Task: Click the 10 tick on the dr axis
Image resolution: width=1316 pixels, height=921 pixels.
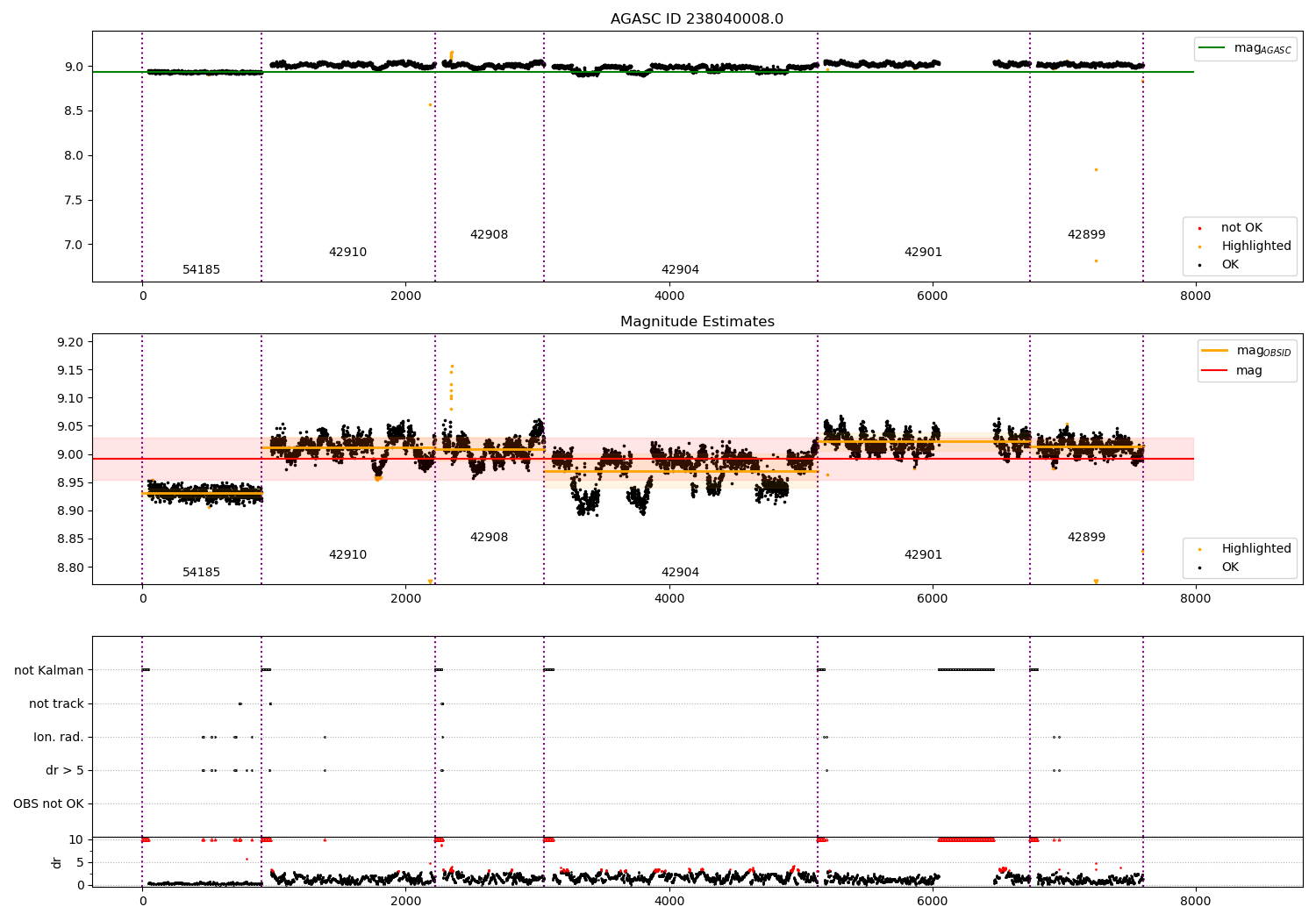Action: pyautogui.click(x=77, y=839)
